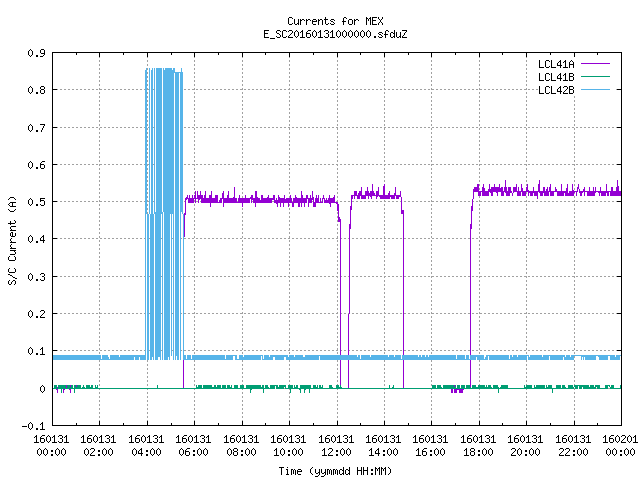Viewport: 640px width, 480px height.
Task: Click the 0.1 y-axis tick value
Action: [36, 351]
